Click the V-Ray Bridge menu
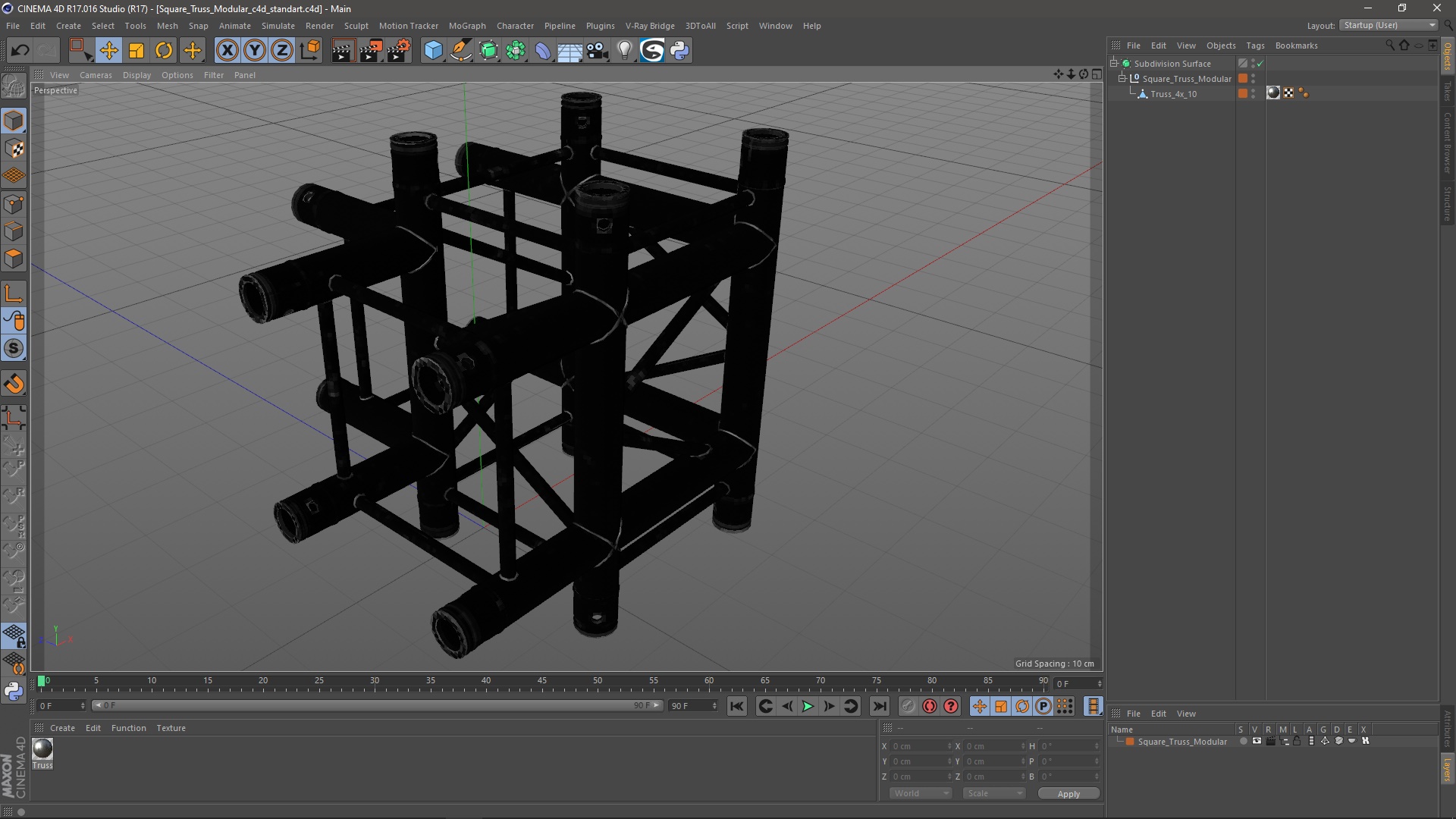Screen dimensions: 1456x819 click(x=650, y=26)
